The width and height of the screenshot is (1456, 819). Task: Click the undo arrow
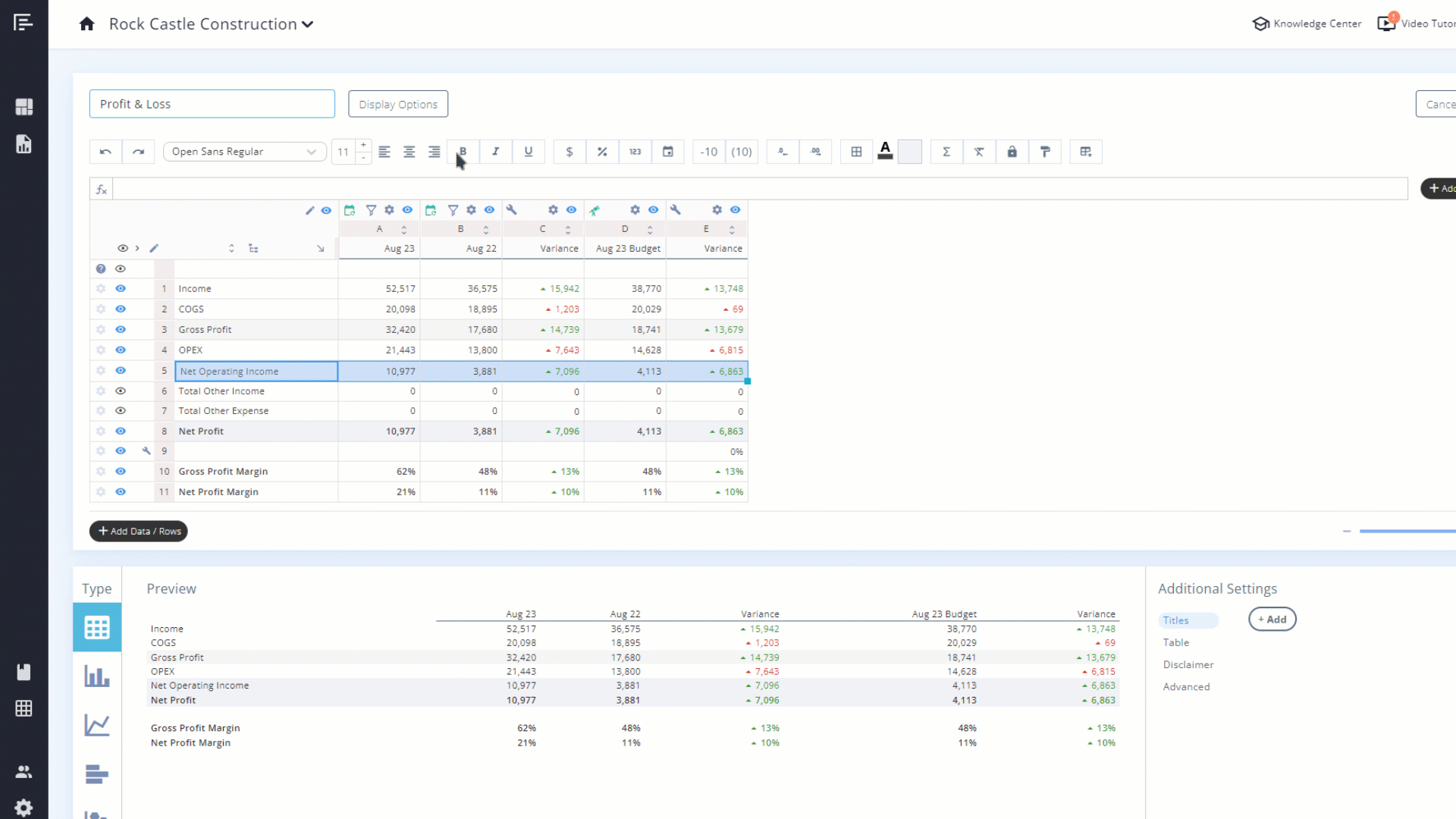click(x=105, y=152)
